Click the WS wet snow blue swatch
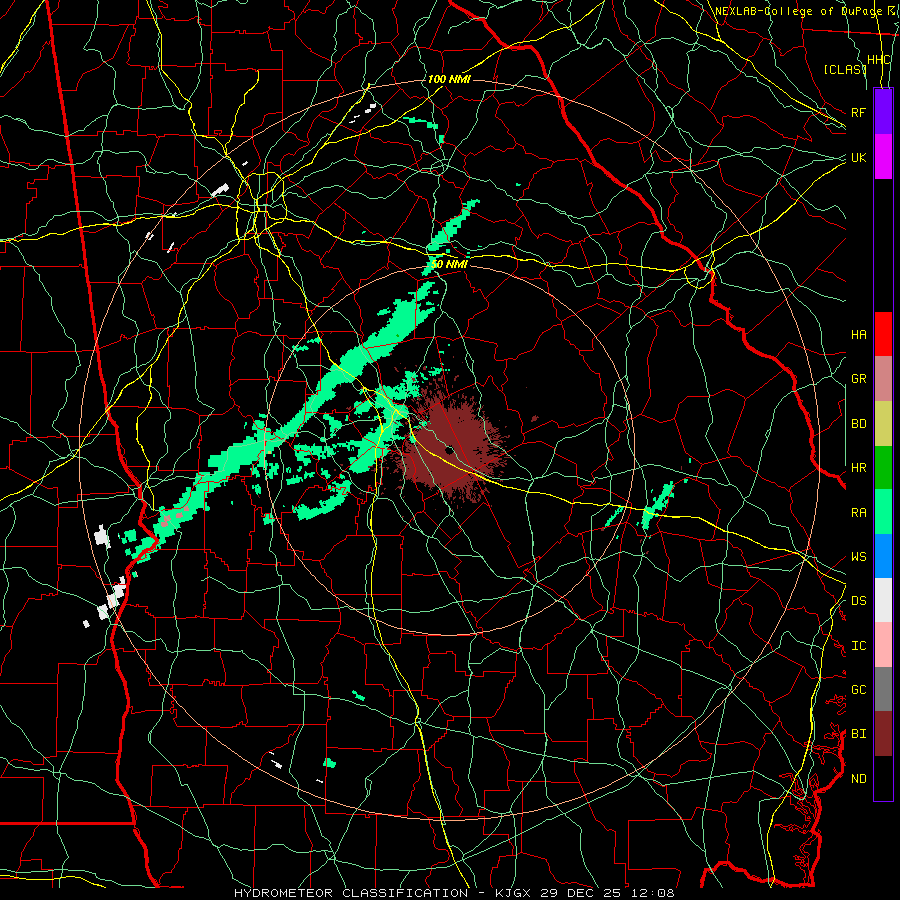 click(883, 556)
